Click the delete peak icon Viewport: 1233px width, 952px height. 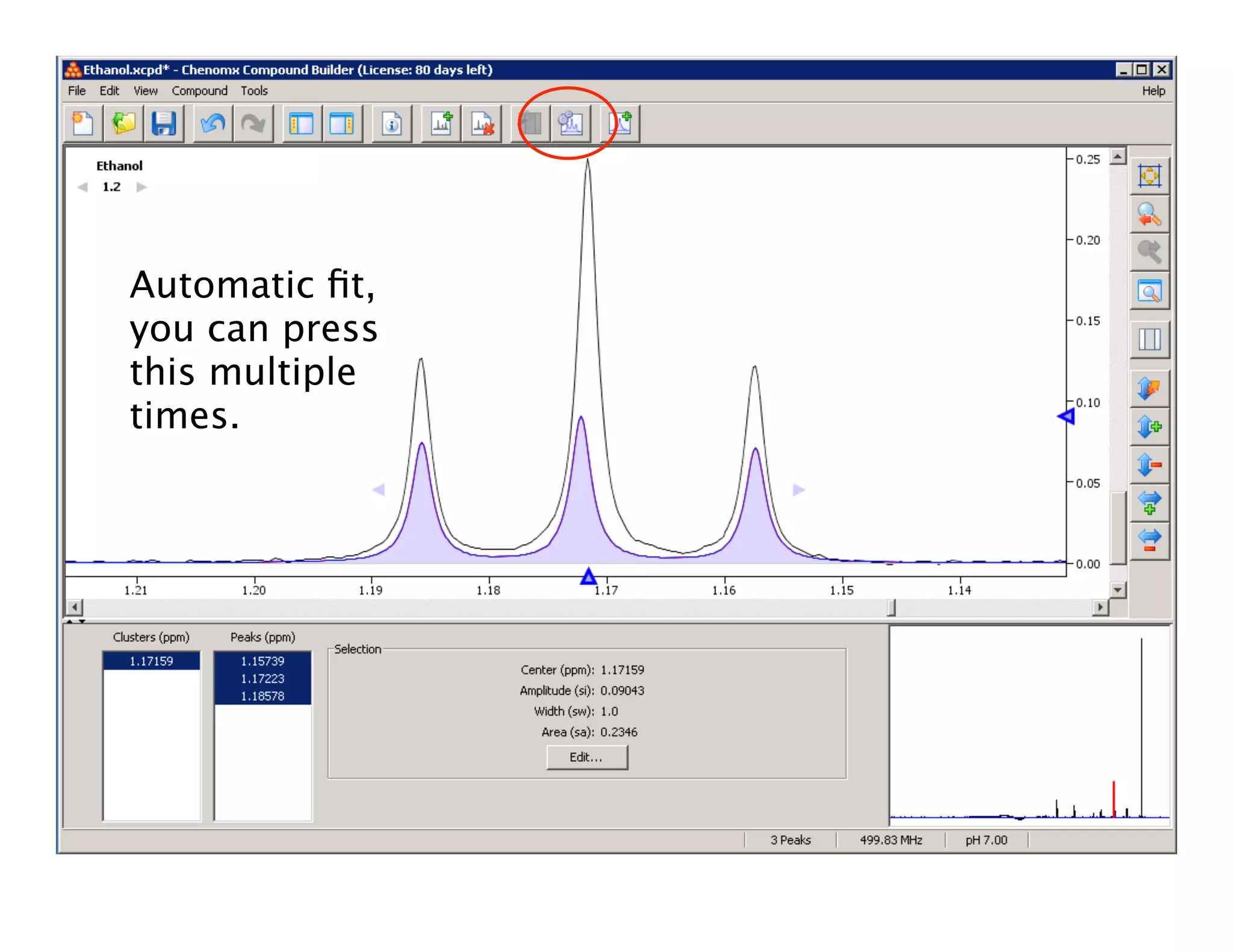click(x=483, y=124)
